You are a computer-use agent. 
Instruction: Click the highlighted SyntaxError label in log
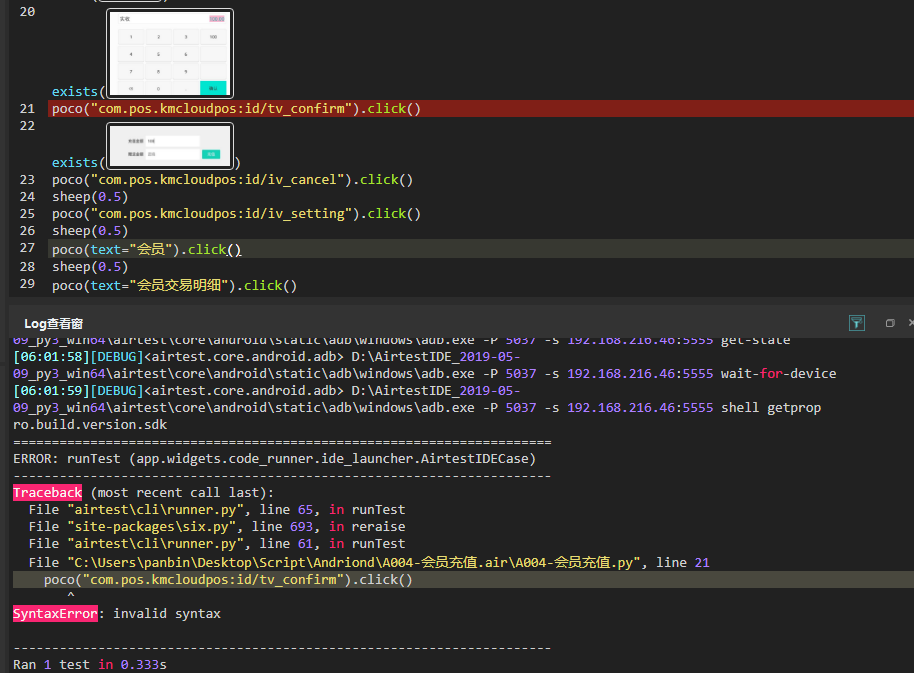(x=55, y=614)
